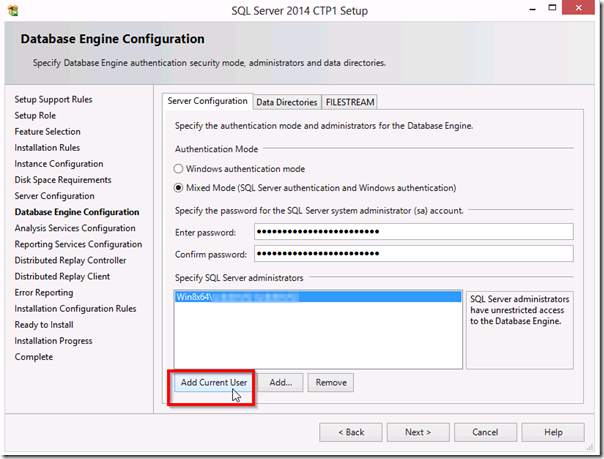This screenshot has height=459, width=604.
Task: Click the Instance Configuration step
Action: pos(59,164)
